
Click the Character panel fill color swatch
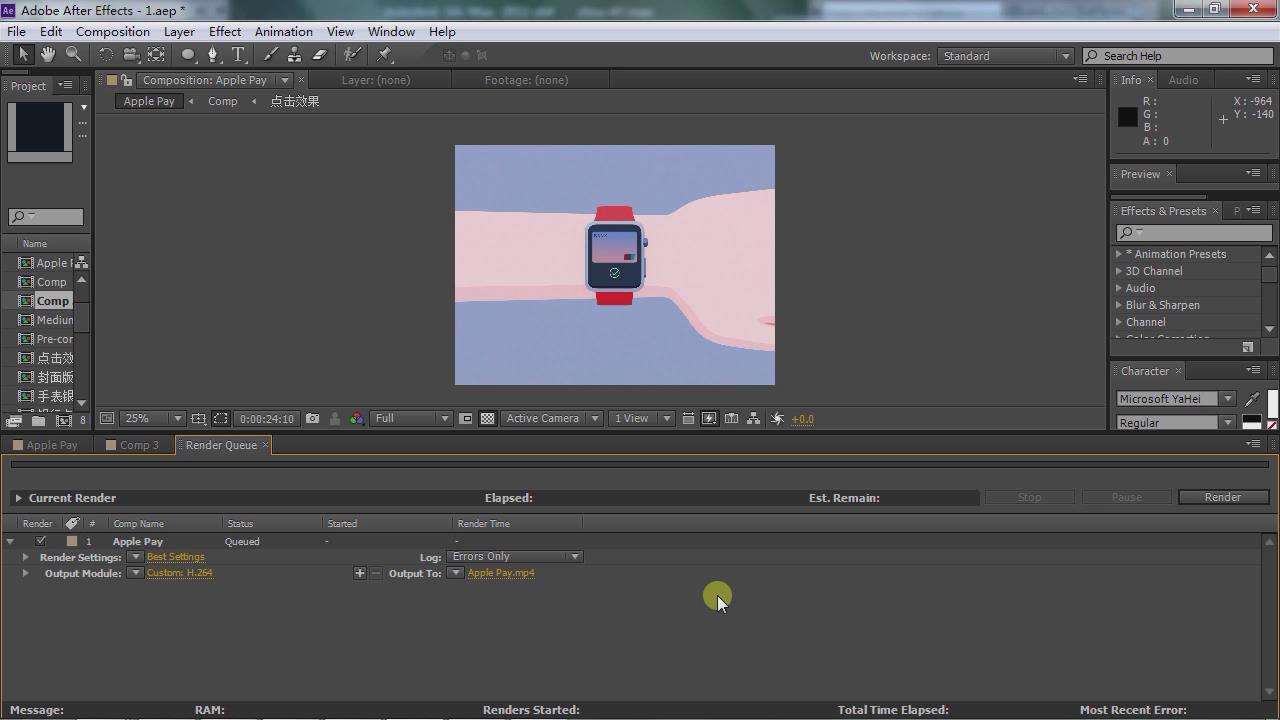tap(1272, 402)
